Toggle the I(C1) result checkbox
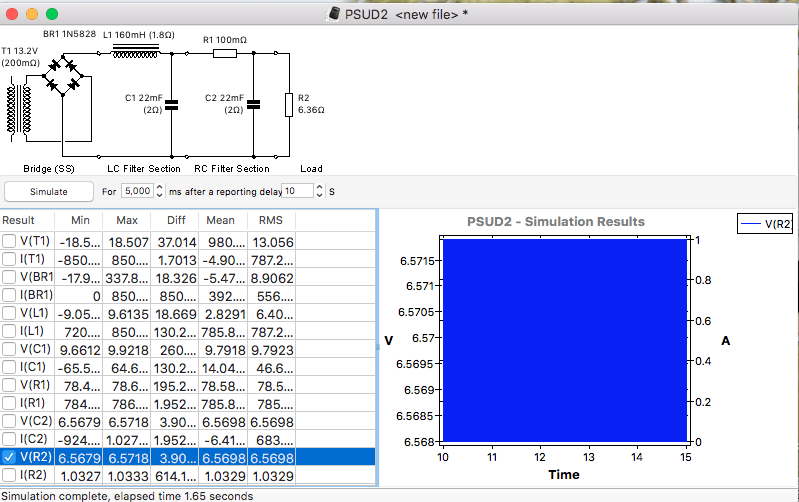 (x=9, y=367)
